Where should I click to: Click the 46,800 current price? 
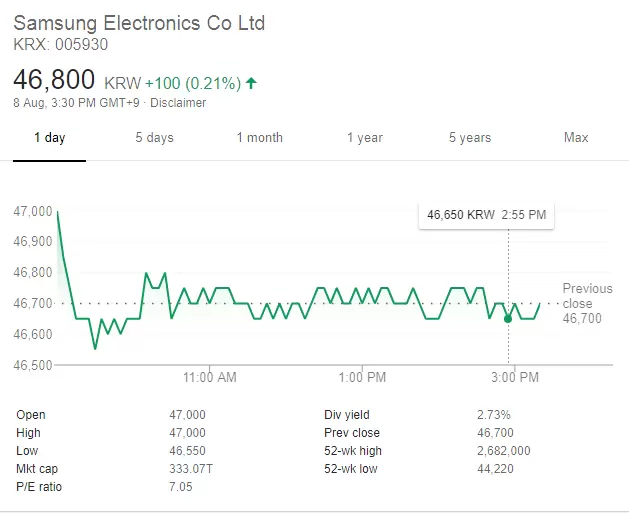coord(54,80)
